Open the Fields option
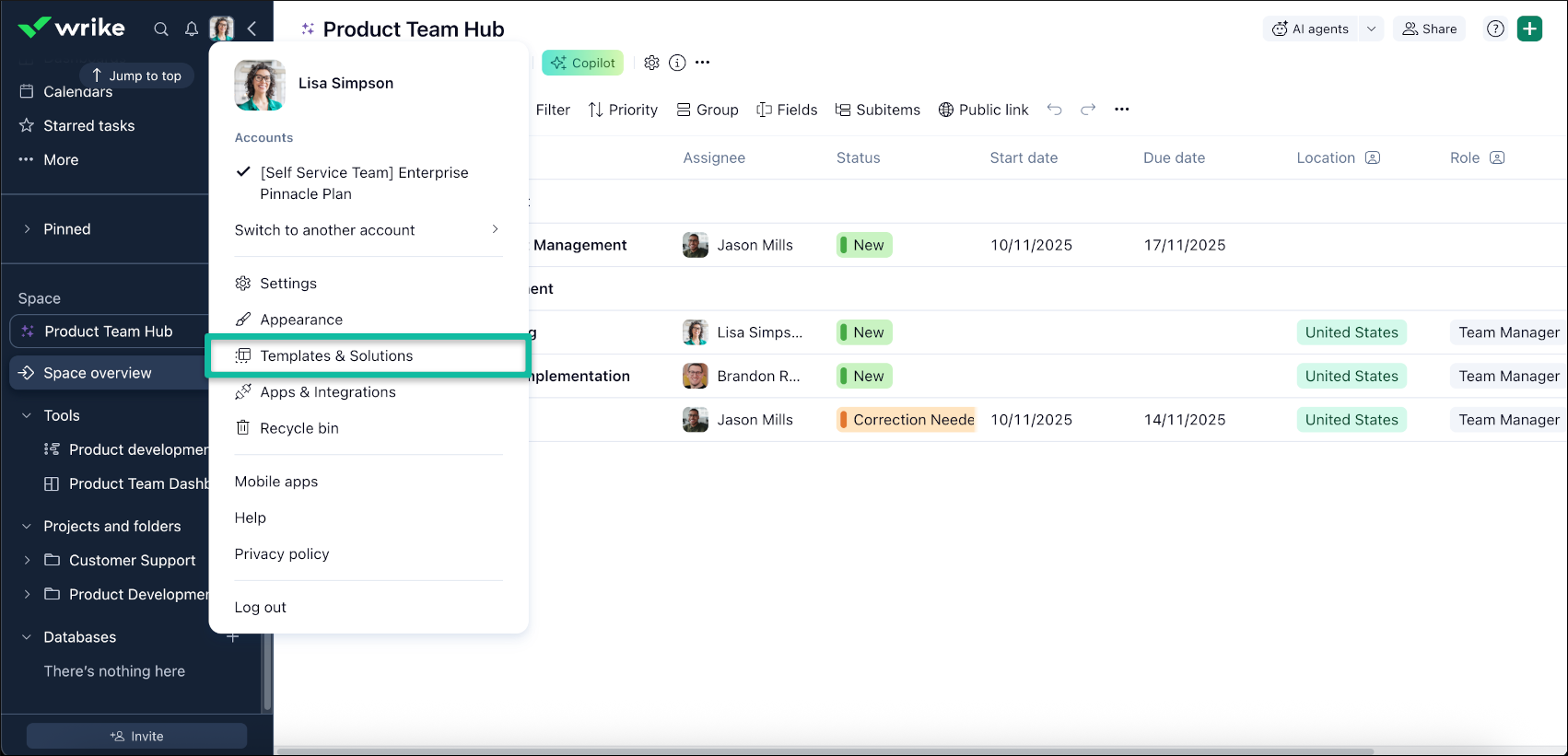The width and height of the screenshot is (1568, 756). coord(787,110)
